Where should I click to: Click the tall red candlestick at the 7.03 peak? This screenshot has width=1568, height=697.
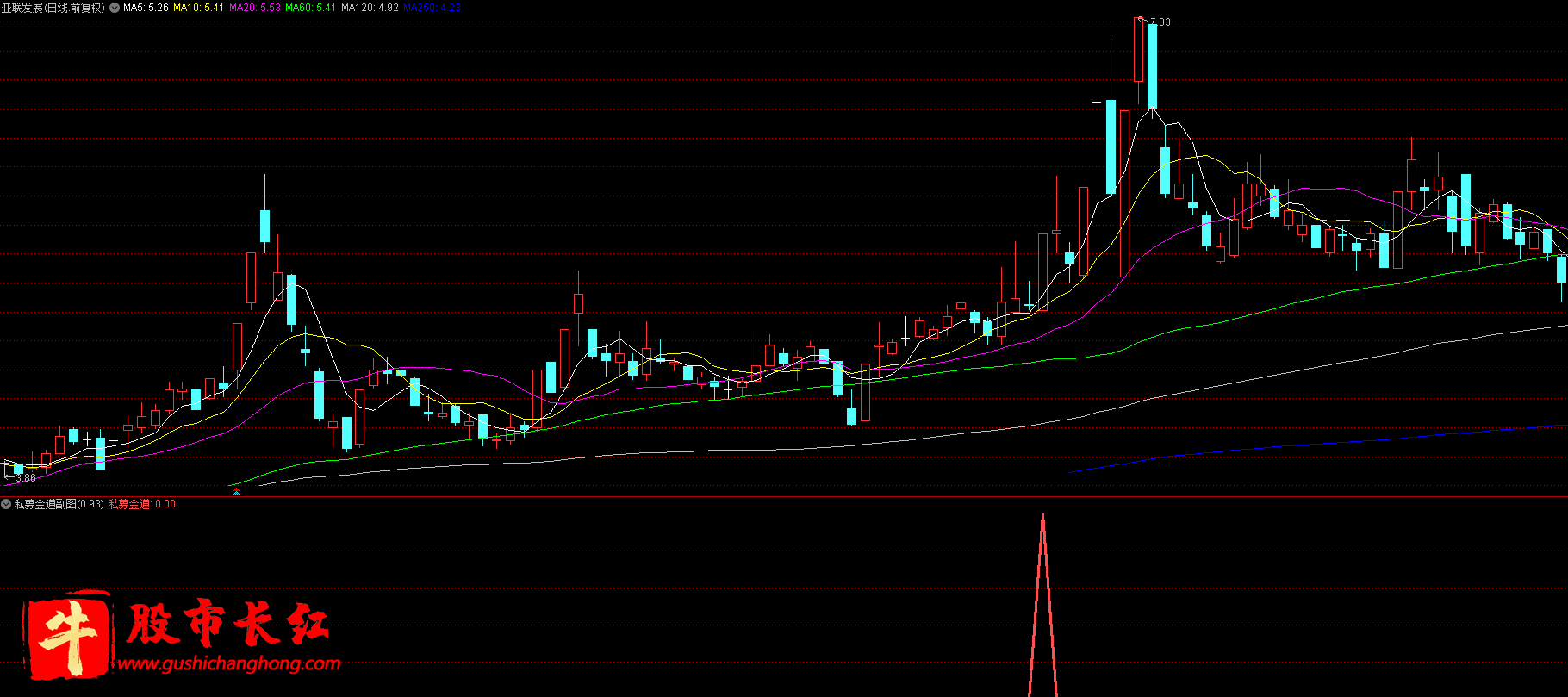(1139, 50)
